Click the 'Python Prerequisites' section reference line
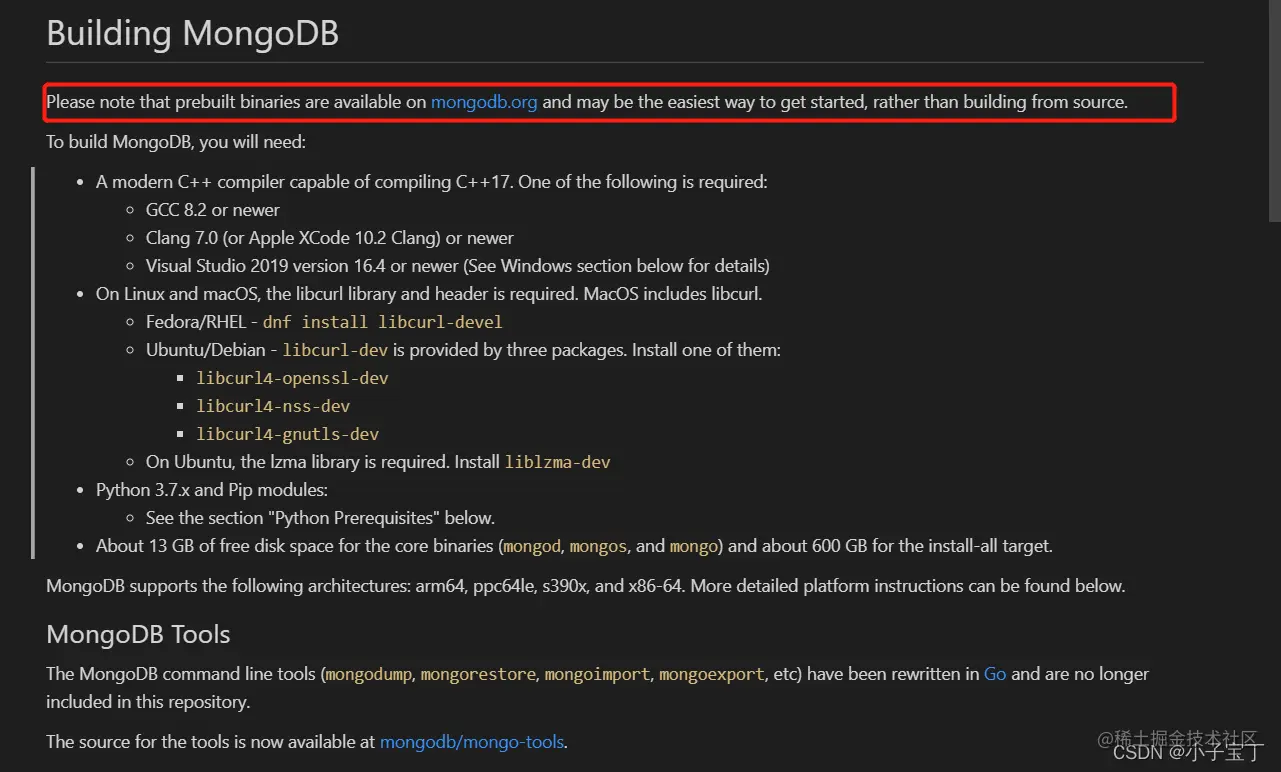This screenshot has width=1281, height=772. pyautogui.click(x=320, y=518)
